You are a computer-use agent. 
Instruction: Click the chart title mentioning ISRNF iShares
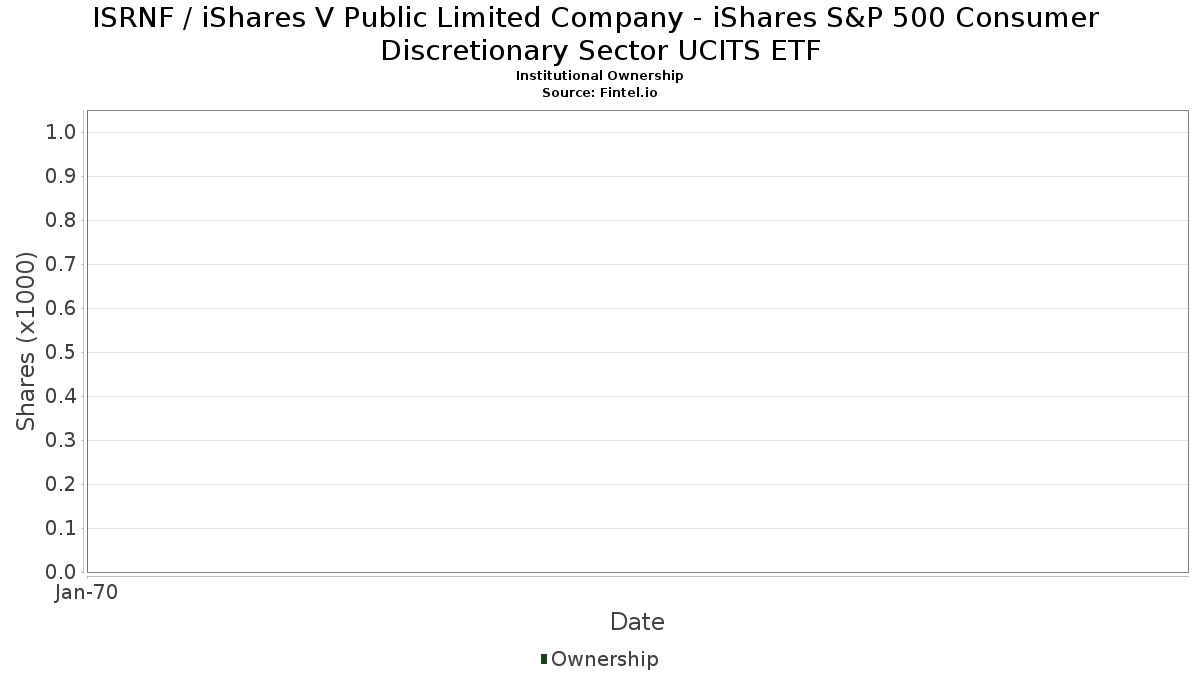point(596,34)
